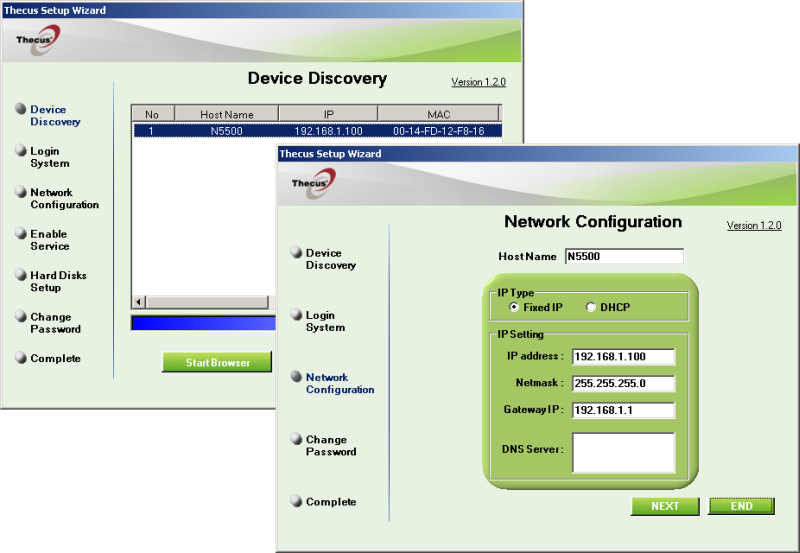Click the Thecus logo in Network Configuration window

tap(313, 183)
